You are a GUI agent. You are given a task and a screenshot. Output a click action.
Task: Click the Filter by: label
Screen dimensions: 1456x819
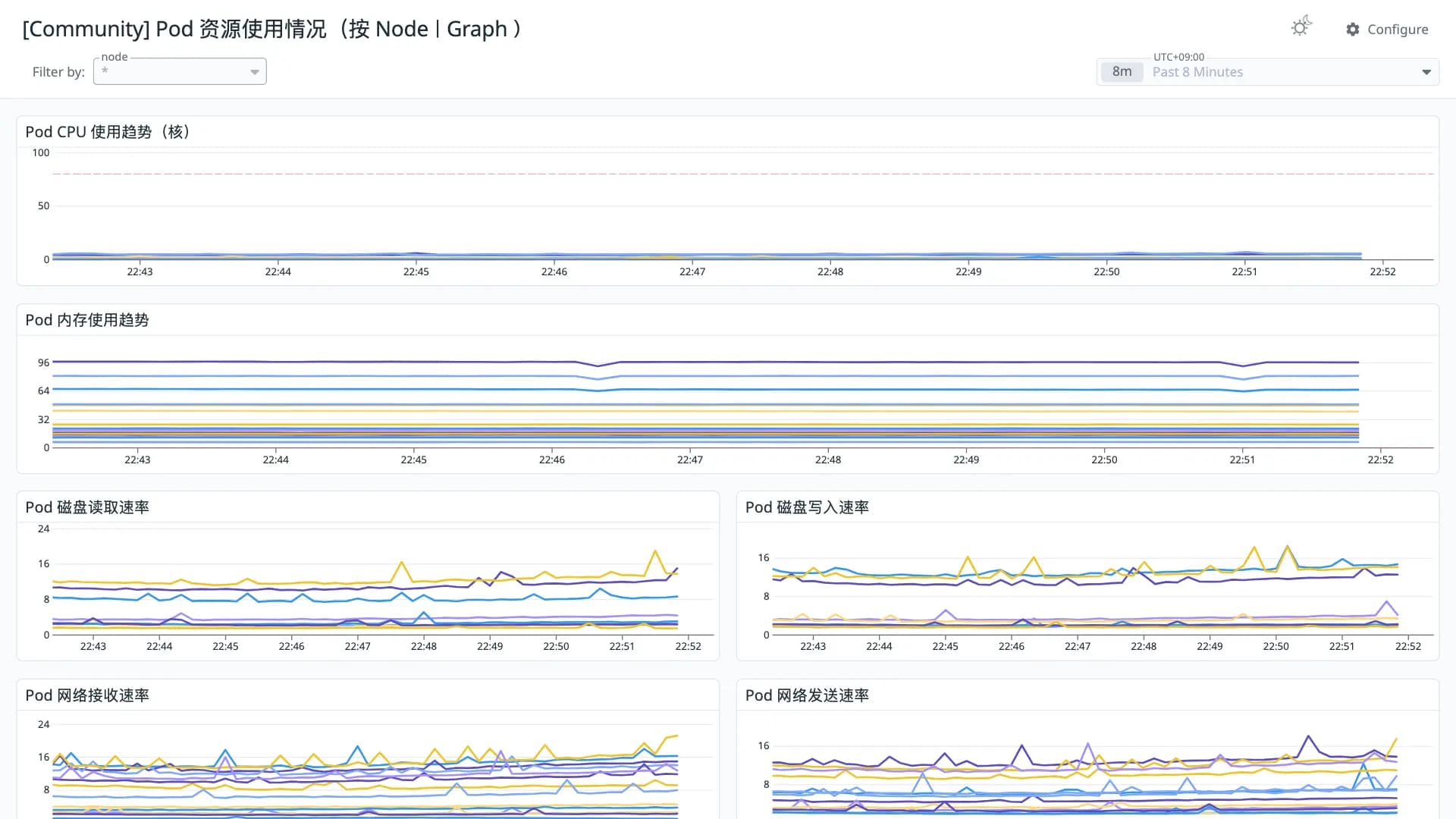[x=58, y=72]
